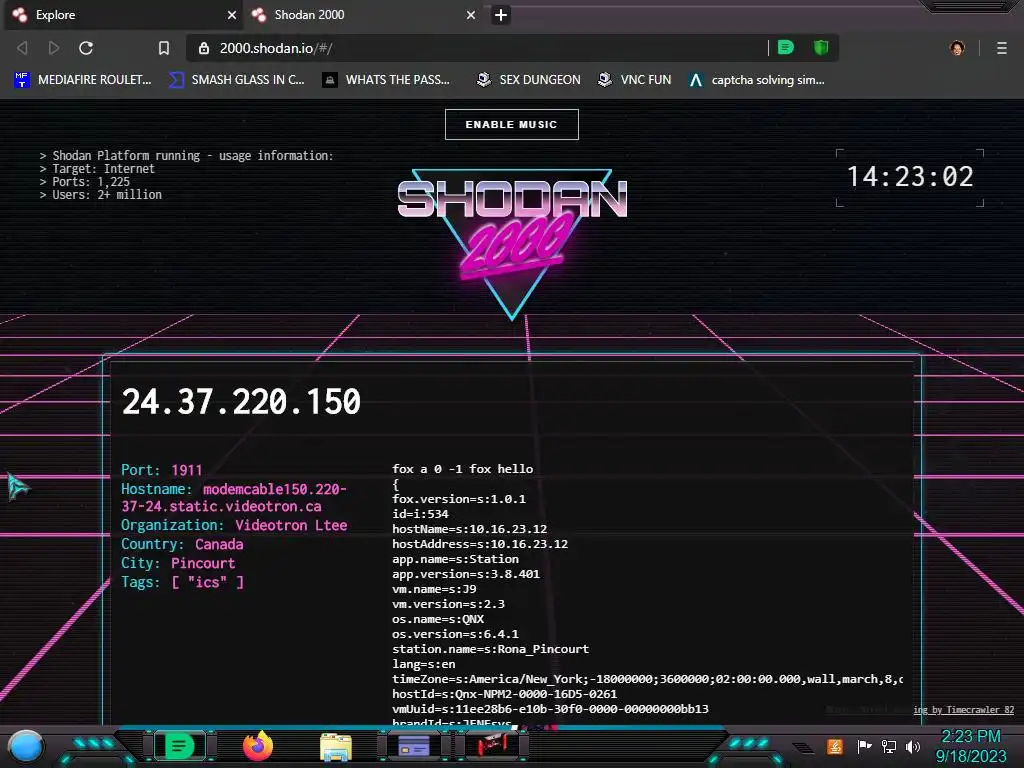Open the browser profile avatar
Screen dimensions: 1024x768
point(957,48)
